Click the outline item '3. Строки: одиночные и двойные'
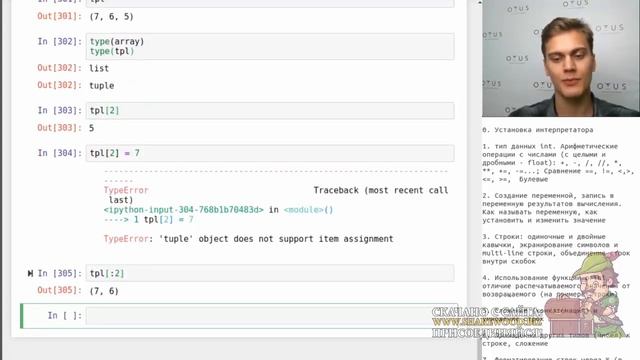The image size is (640, 360). [556, 249]
